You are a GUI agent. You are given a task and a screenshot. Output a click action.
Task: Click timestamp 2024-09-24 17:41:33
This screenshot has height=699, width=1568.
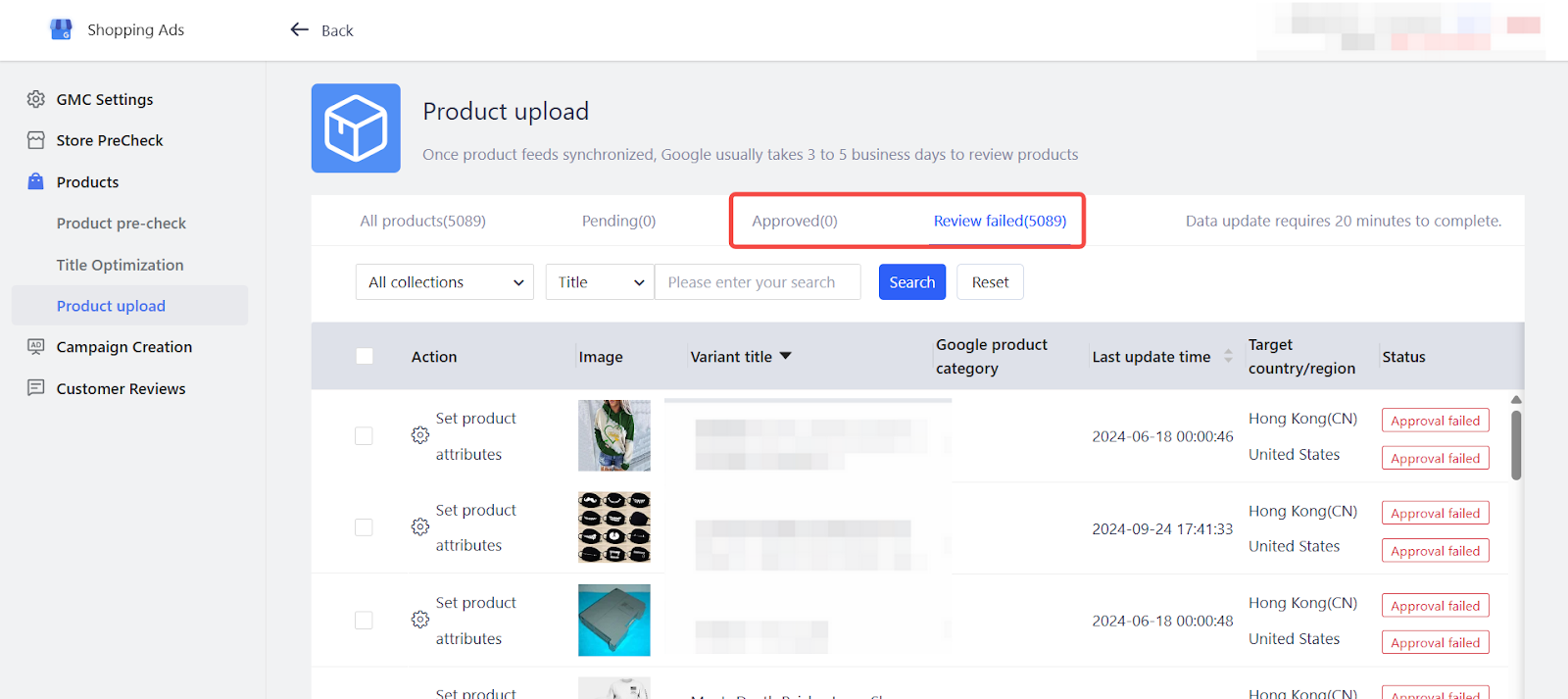[1162, 528]
